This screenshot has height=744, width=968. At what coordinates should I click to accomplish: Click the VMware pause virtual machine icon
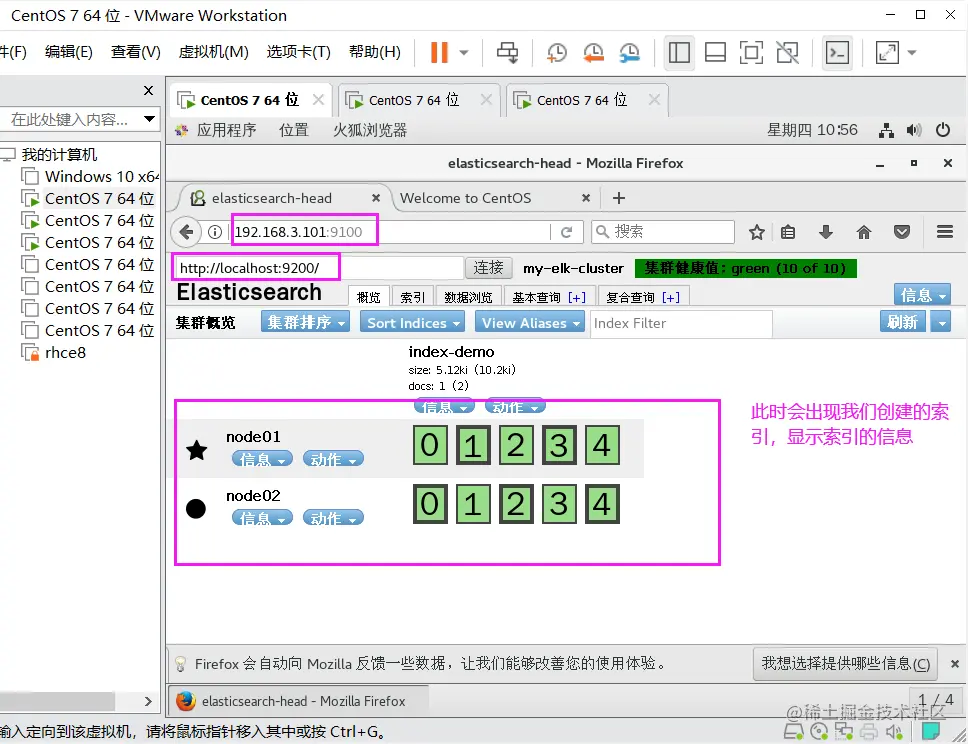coord(439,52)
